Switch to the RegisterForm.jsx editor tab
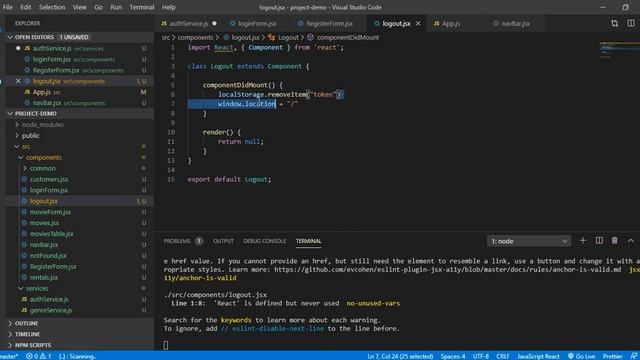This screenshot has width=640, height=360. pos(329,23)
